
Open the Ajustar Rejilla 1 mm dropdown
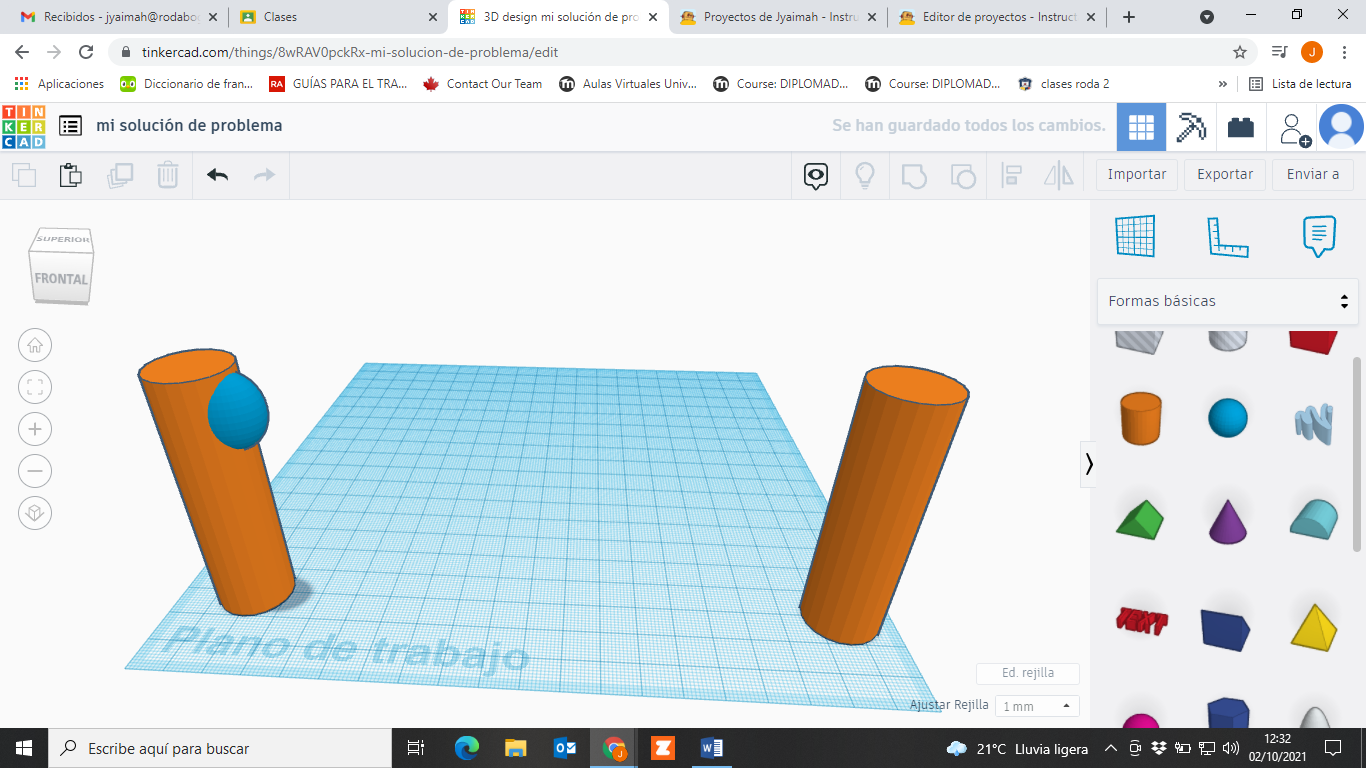tap(1037, 706)
